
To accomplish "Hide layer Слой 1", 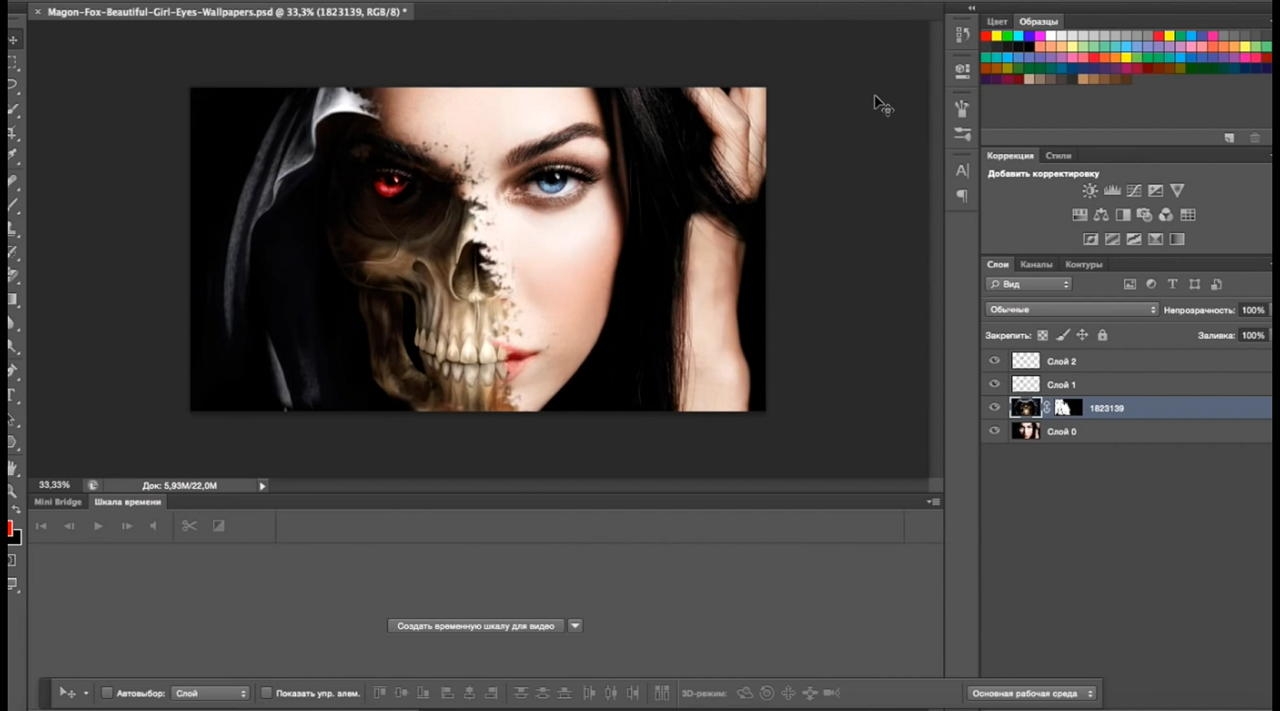I will click(x=994, y=384).
